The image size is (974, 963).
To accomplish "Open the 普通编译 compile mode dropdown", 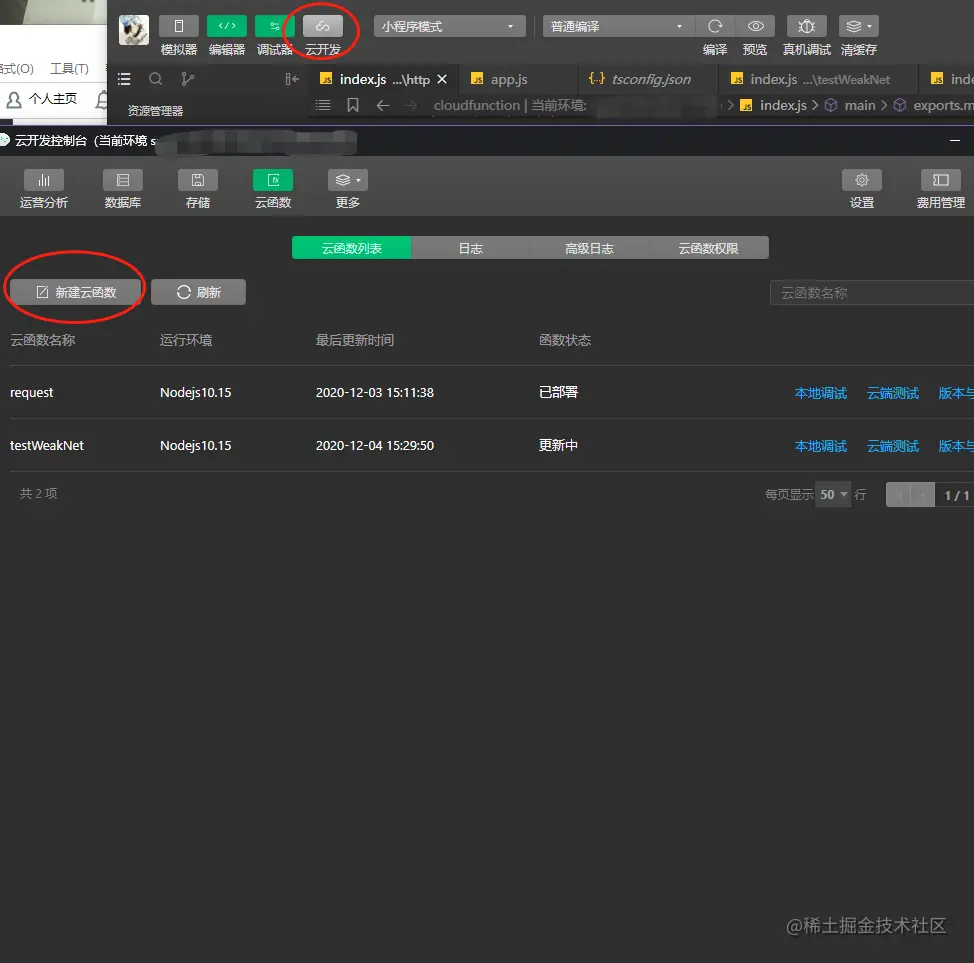I will pos(618,27).
